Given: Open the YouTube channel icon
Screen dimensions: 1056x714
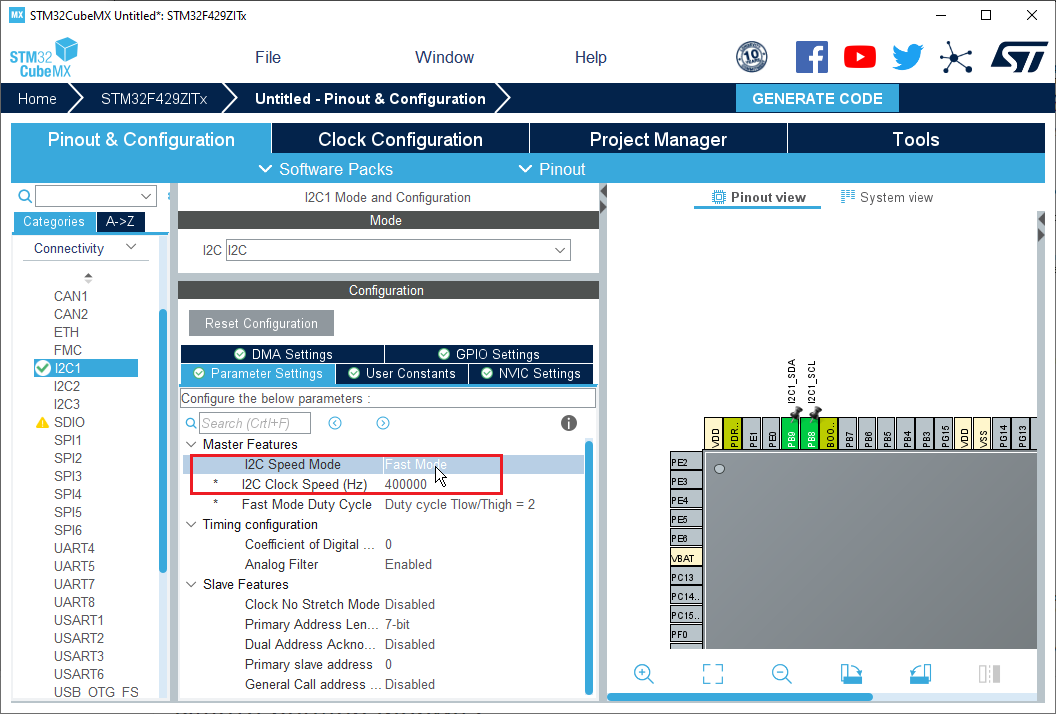Looking at the screenshot, I should 859,57.
